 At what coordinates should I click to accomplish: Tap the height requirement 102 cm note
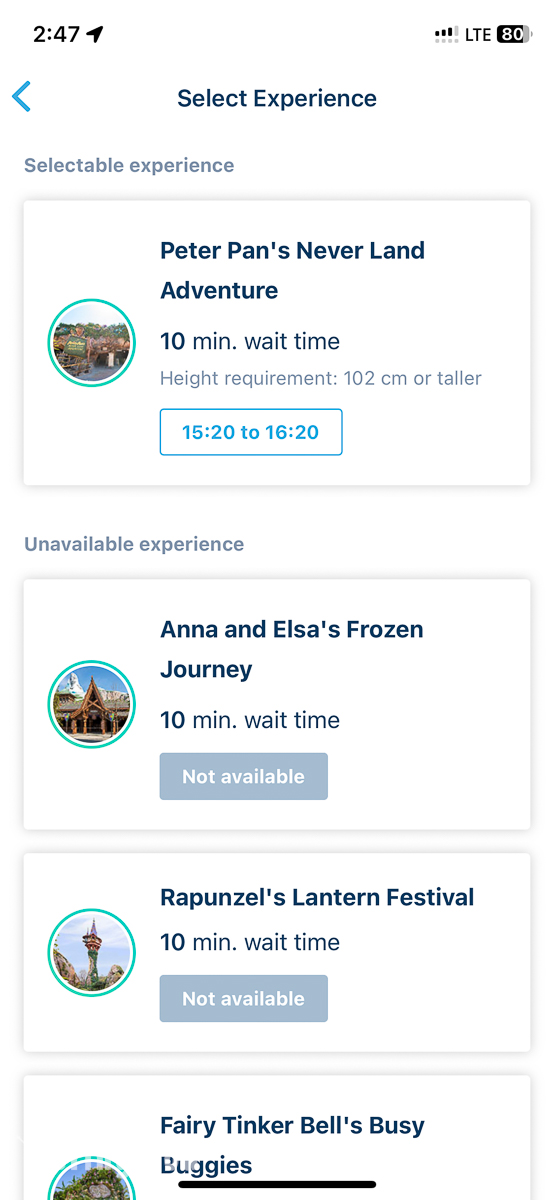pyautogui.click(x=321, y=378)
